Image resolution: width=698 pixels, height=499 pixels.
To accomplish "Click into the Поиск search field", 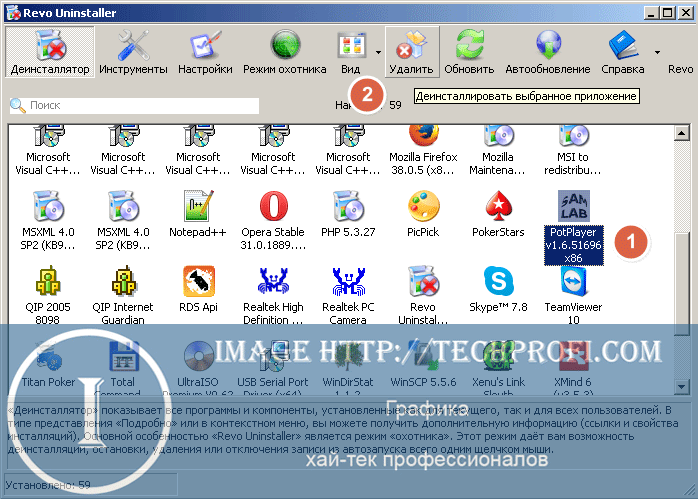I will tap(134, 105).
